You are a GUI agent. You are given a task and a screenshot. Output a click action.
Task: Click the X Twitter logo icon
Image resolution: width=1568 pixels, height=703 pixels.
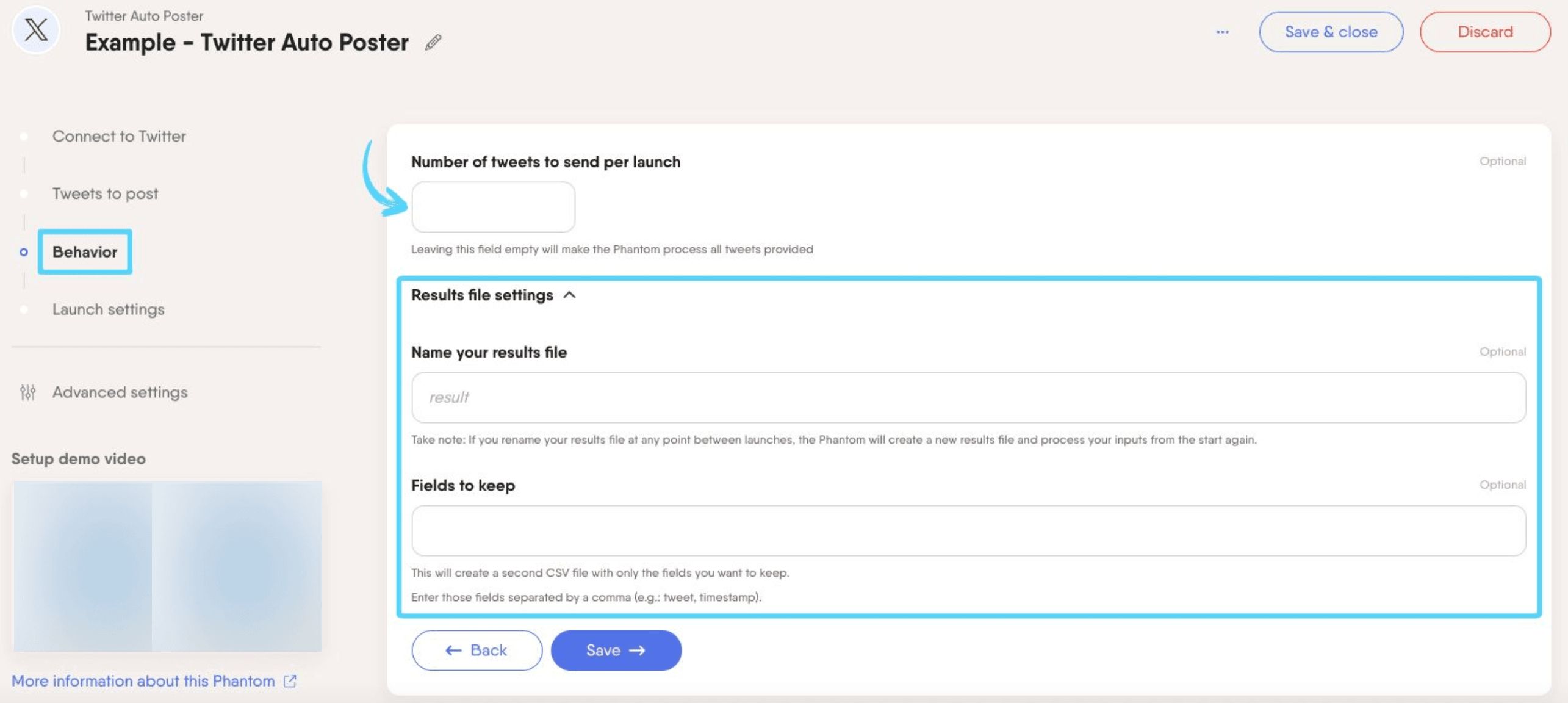(x=36, y=30)
